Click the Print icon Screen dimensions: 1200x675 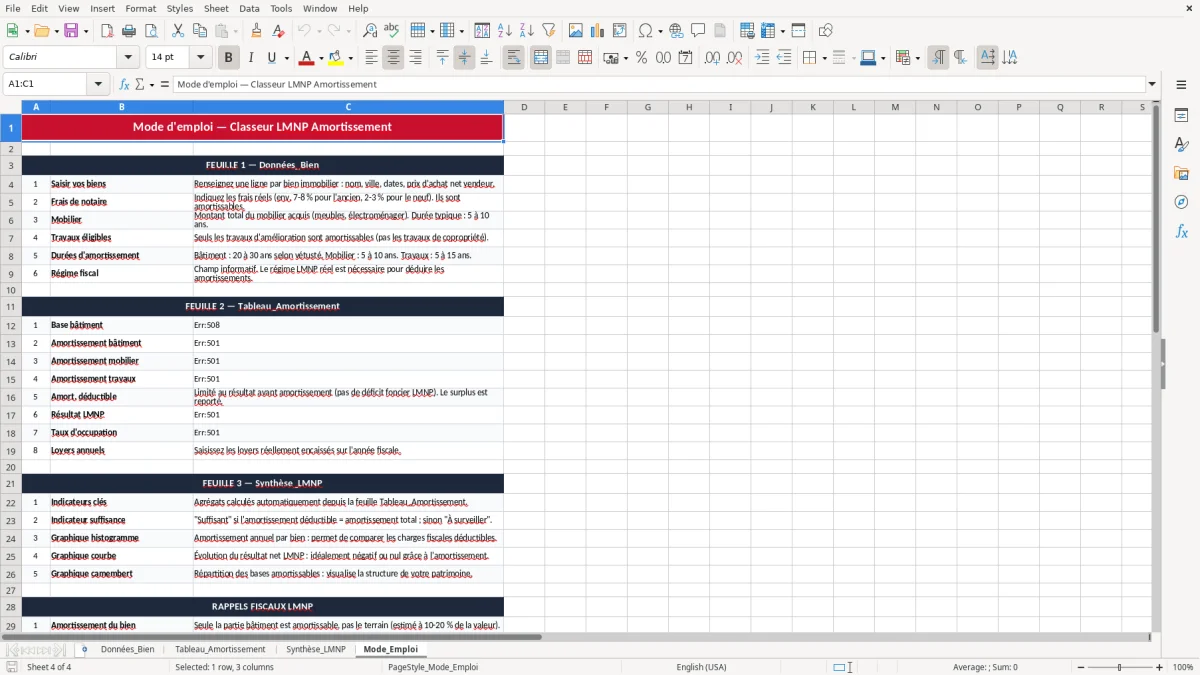pos(130,31)
